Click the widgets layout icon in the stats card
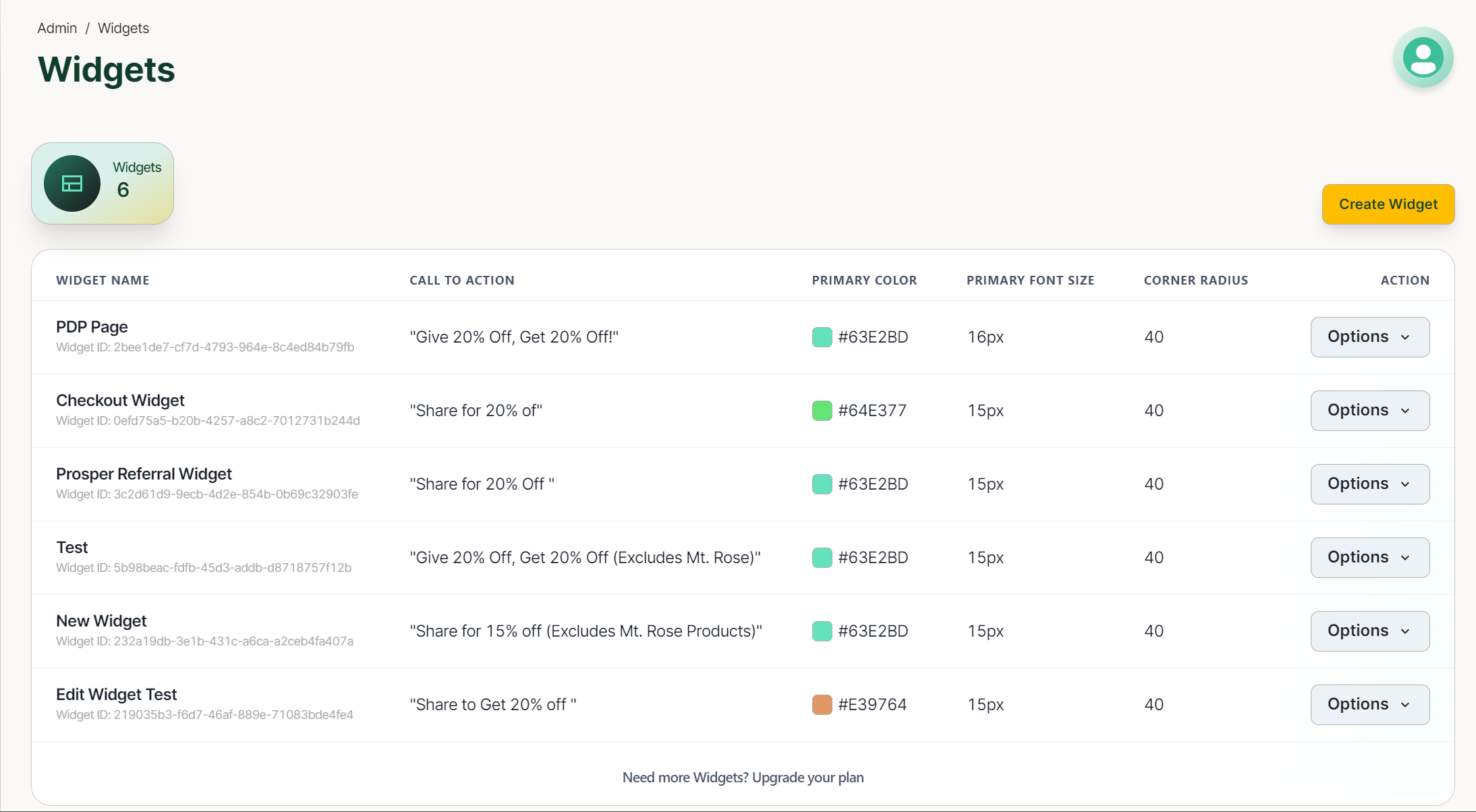Image resolution: width=1476 pixels, height=812 pixels. coord(72,183)
